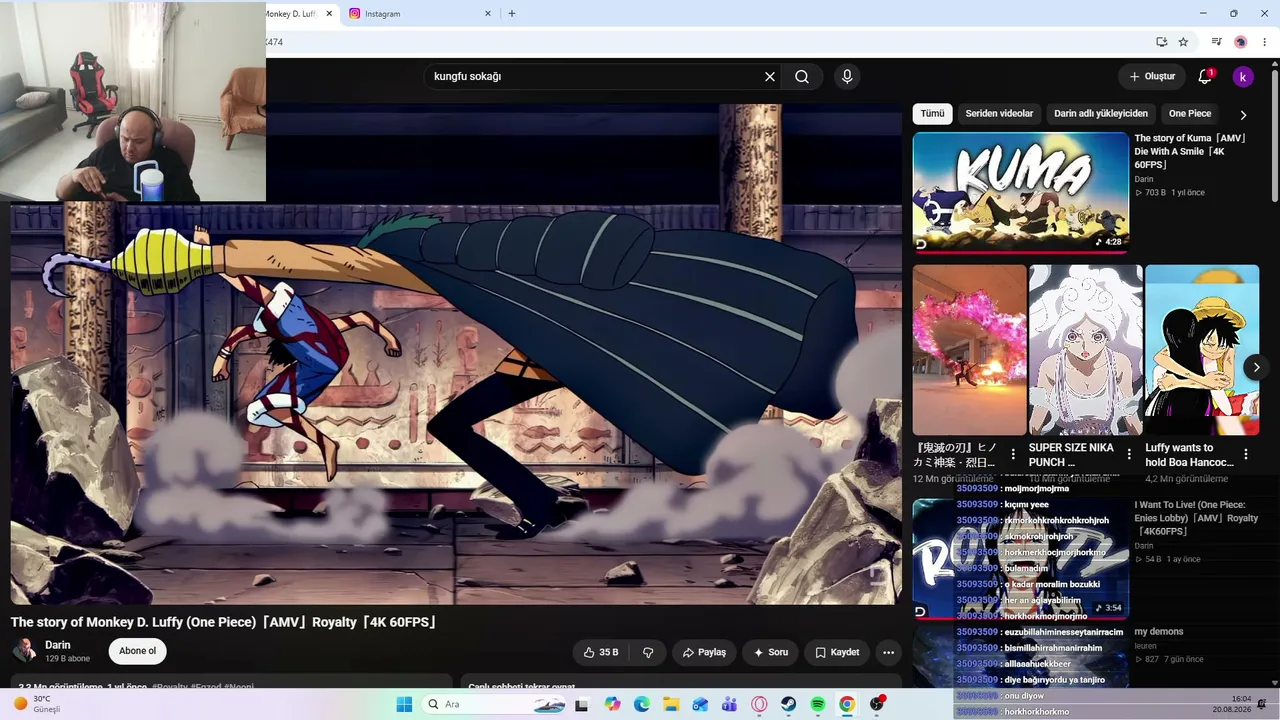1280x720 pixels.
Task: Open the "my demons" video title
Action: click(x=1159, y=632)
